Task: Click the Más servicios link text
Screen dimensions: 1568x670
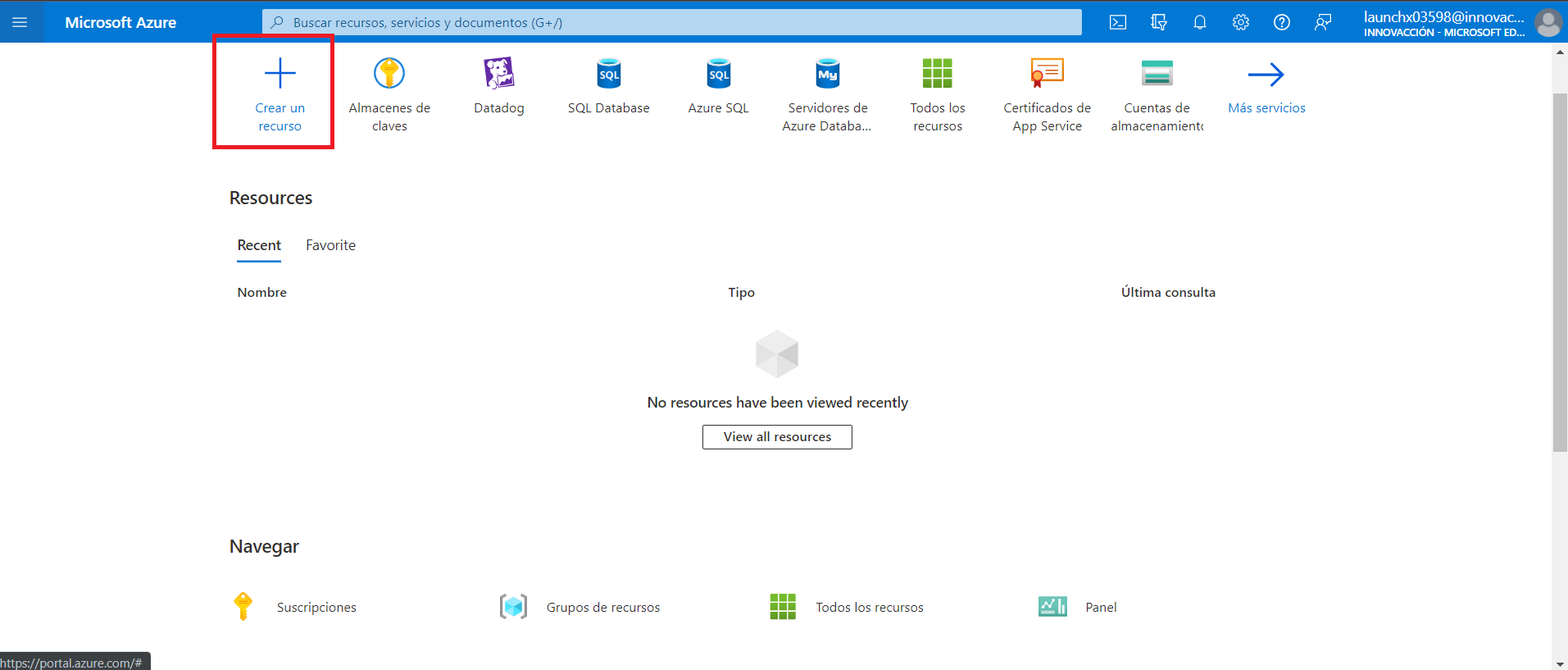Action: [x=1266, y=108]
